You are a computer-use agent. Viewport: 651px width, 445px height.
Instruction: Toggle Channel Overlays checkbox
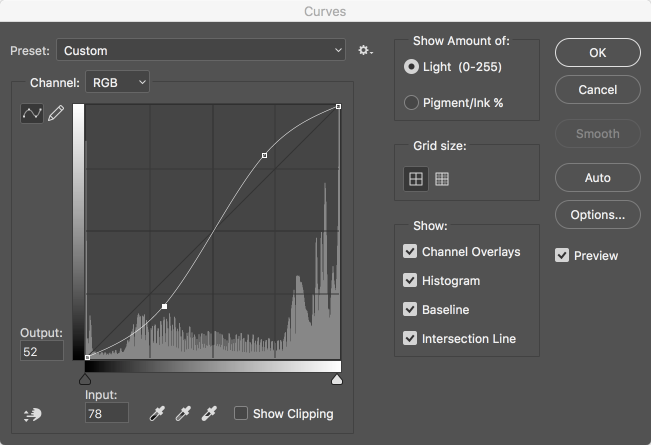410,251
